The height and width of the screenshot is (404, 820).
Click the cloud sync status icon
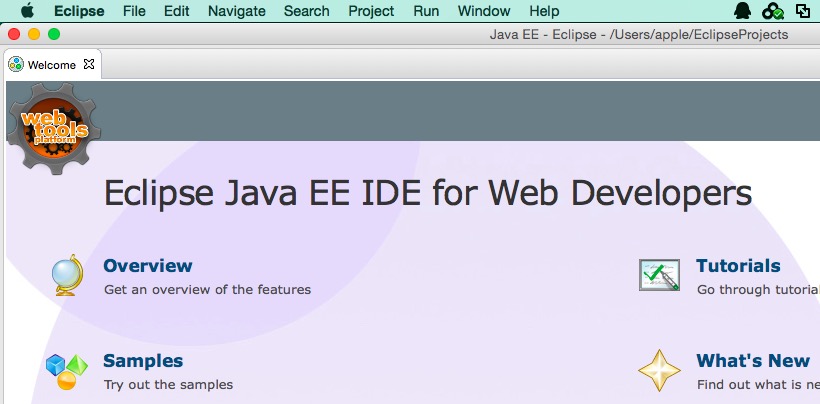coord(773,11)
